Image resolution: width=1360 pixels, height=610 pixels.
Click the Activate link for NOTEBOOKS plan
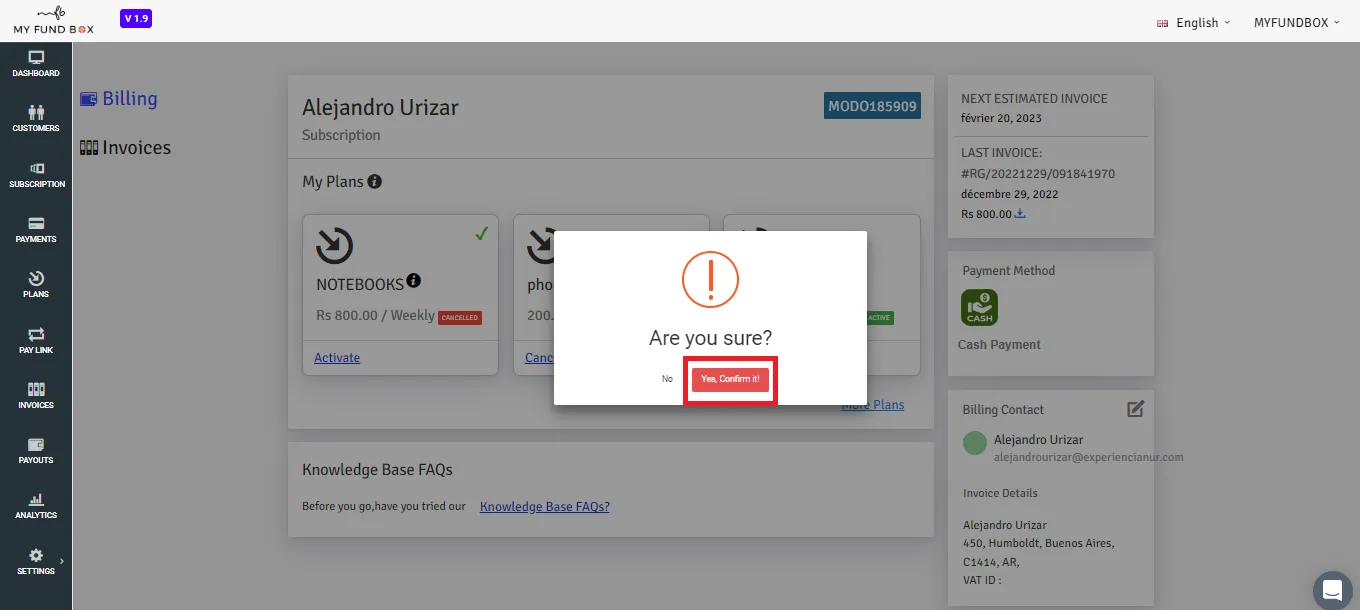pos(337,358)
